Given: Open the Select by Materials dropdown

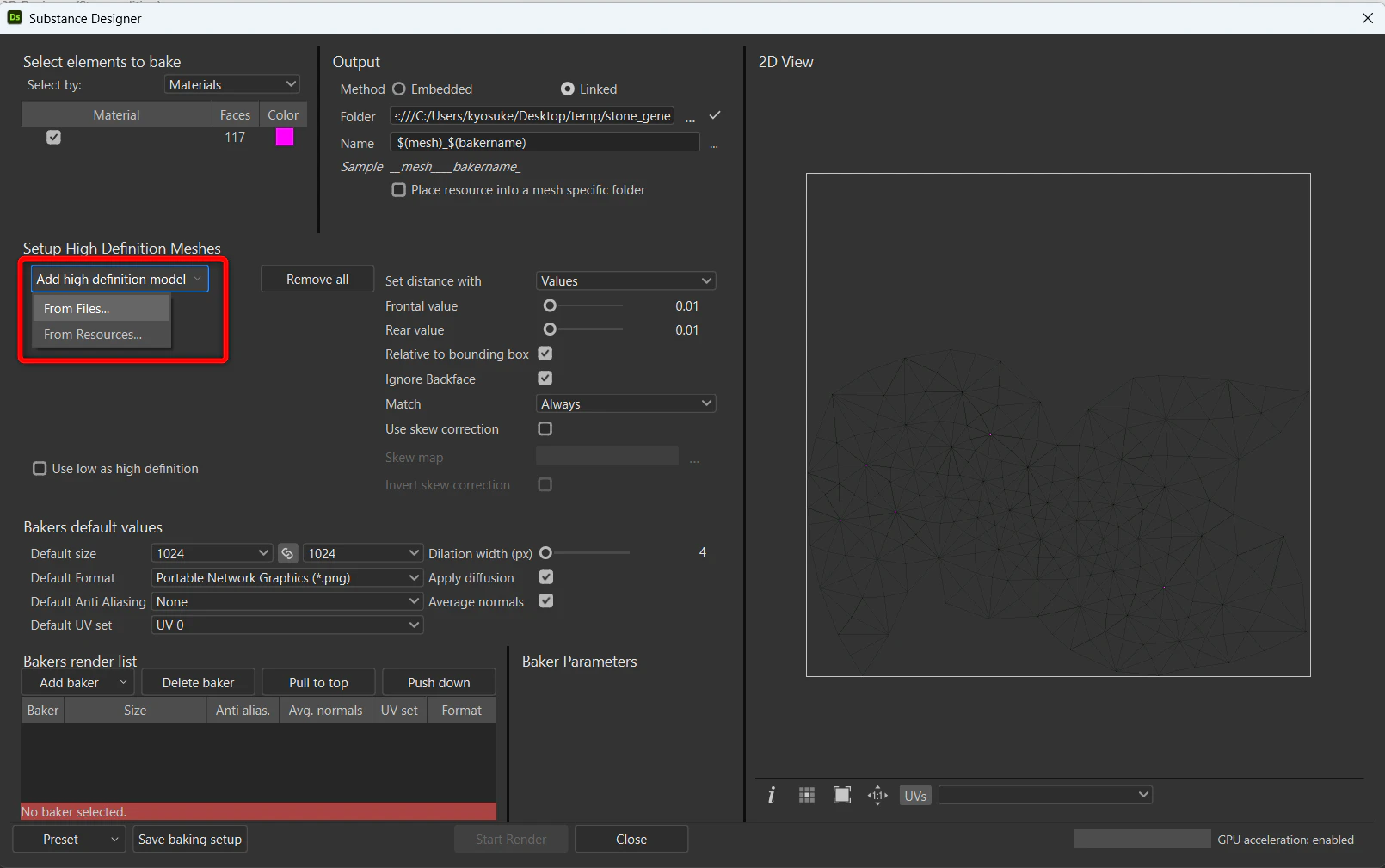Looking at the screenshot, I should pos(232,84).
